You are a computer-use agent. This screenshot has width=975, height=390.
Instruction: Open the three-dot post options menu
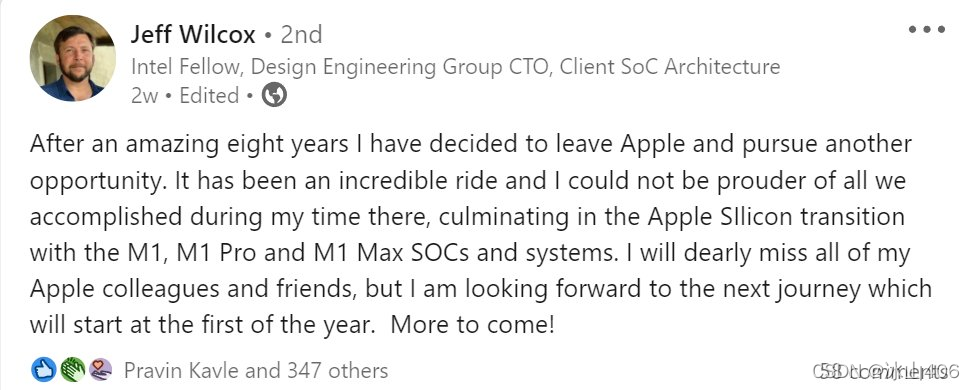[926, 29]
